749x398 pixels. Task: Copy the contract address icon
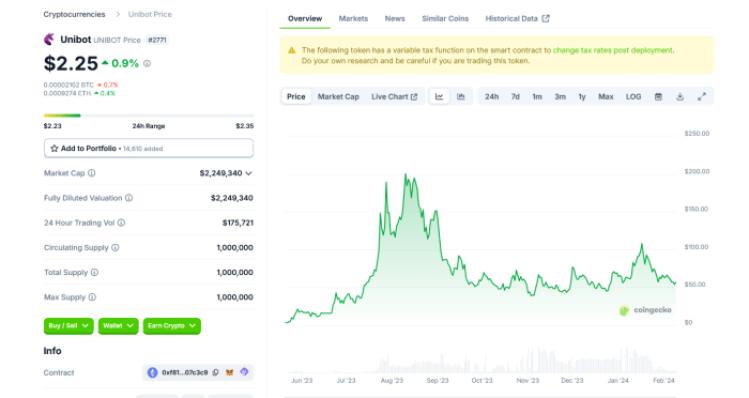point(216,373)
